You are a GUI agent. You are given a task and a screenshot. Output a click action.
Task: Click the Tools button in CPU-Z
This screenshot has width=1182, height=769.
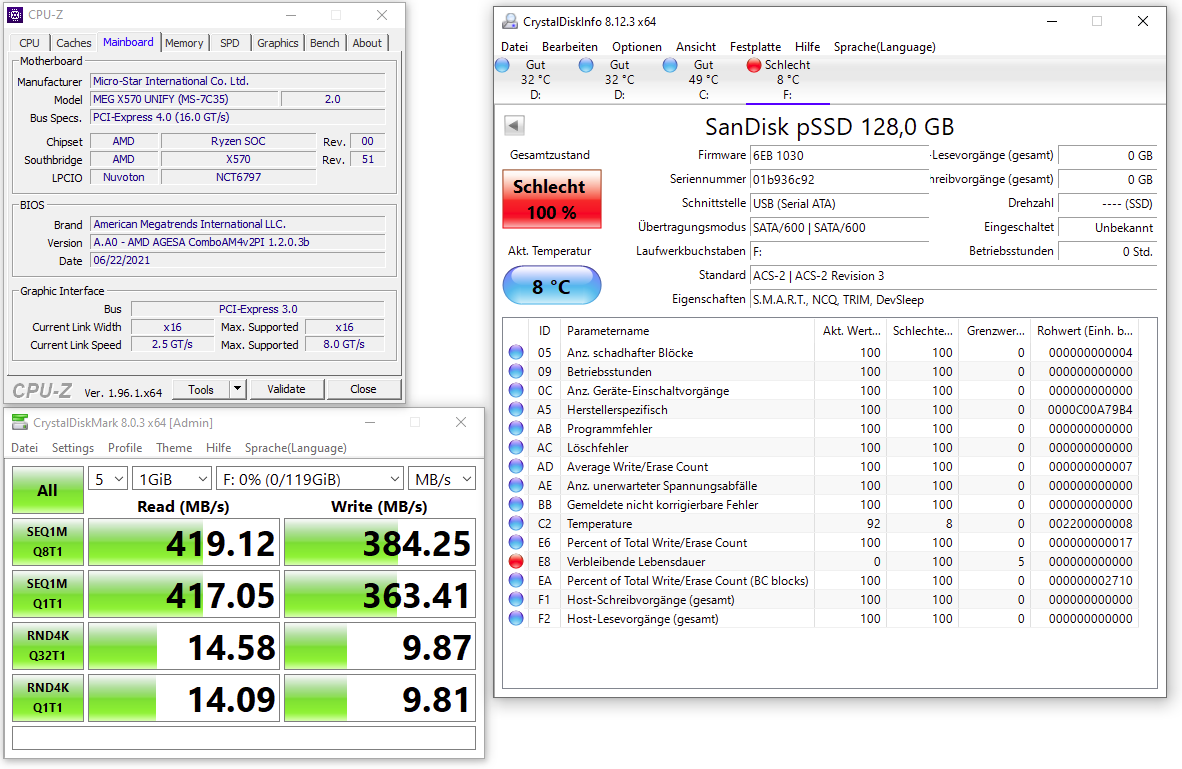point(201,389)
